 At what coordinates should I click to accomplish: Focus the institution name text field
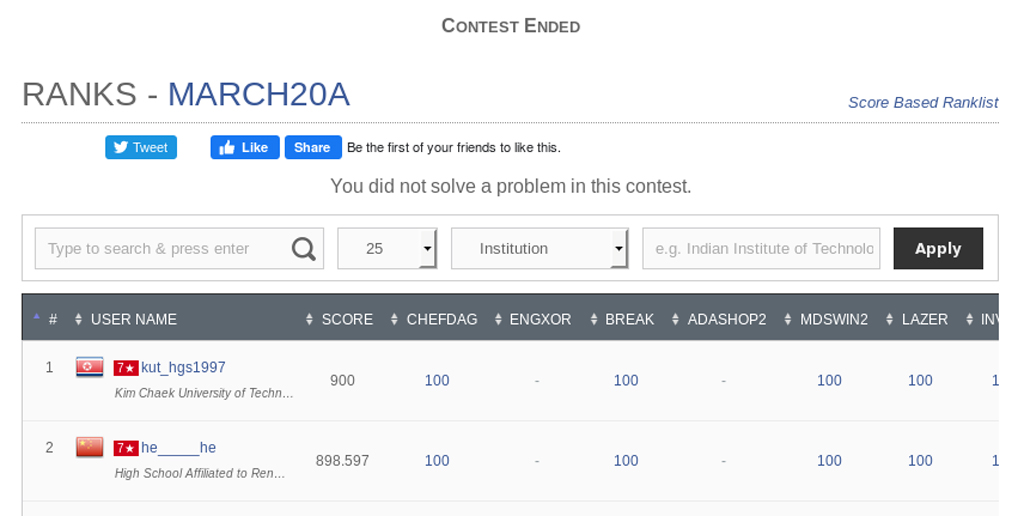[761, 249]
